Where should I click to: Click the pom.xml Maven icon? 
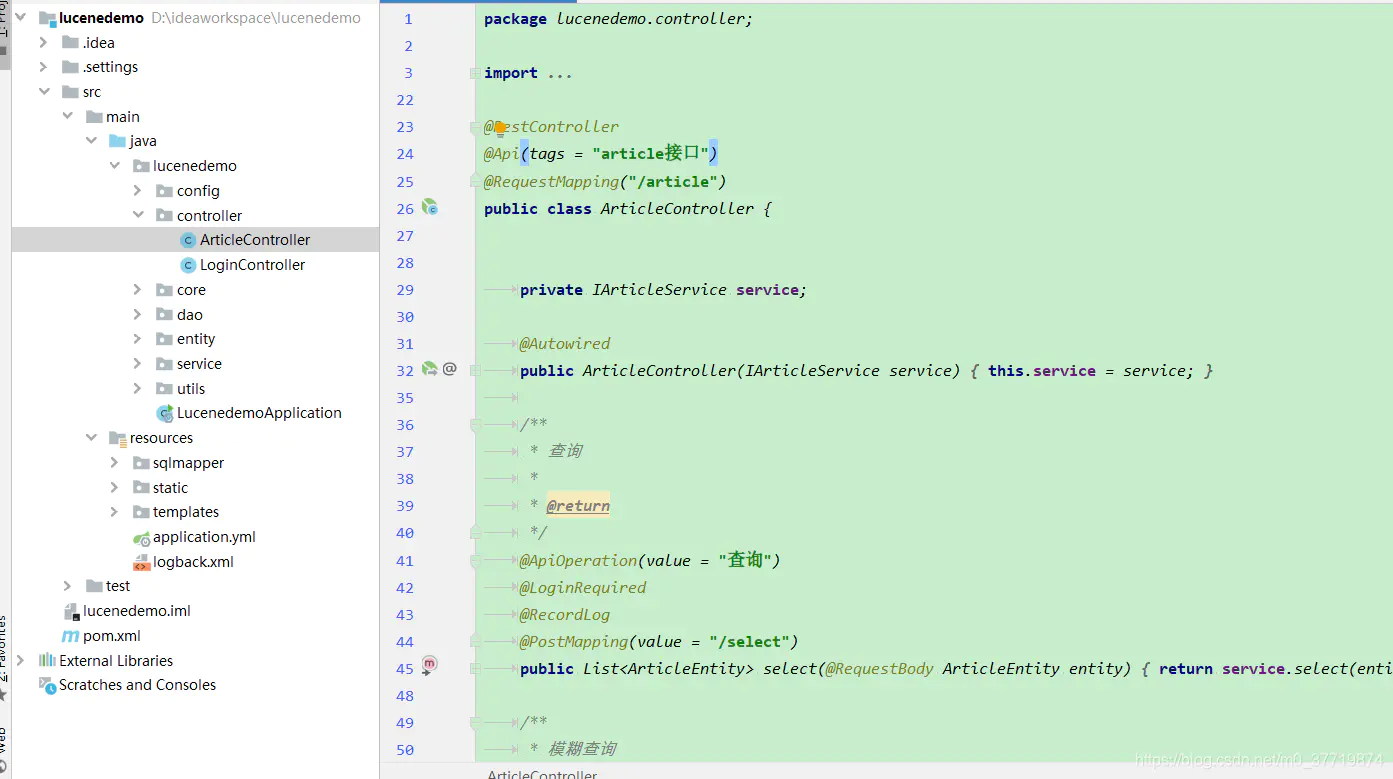(71, 636)
